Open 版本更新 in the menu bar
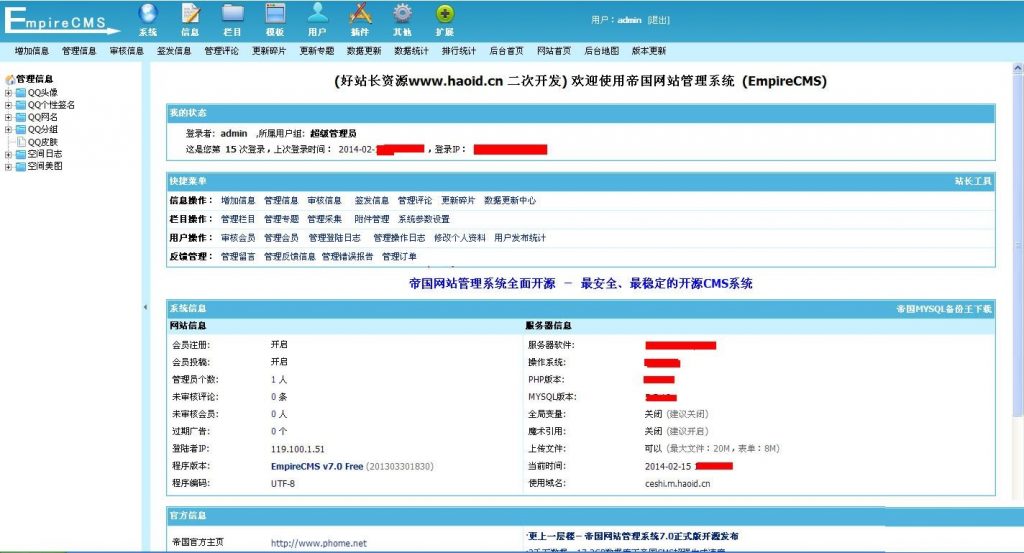This screenshot has height=553, width=1024. (x=648, y=51)
